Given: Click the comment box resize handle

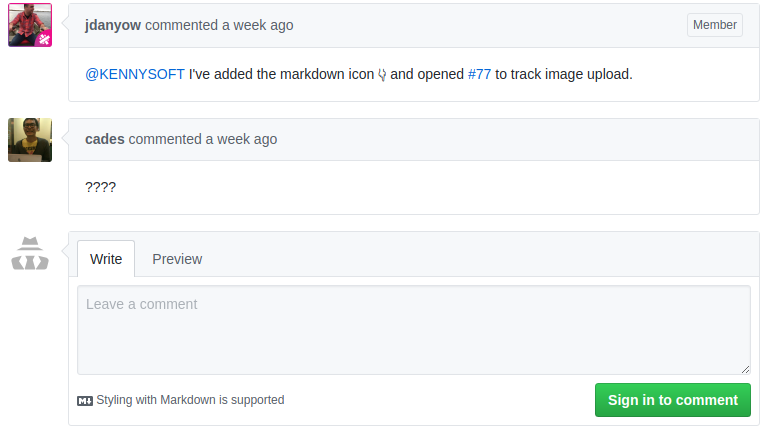Looking at the screenshot, I should pos(745,369).
